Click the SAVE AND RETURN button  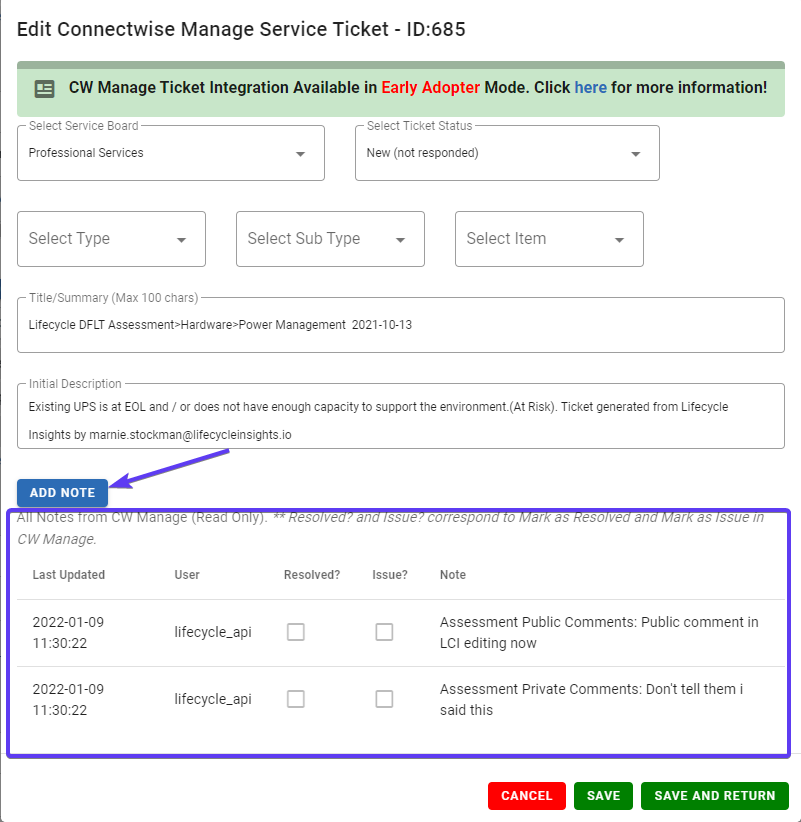[715, 796]
